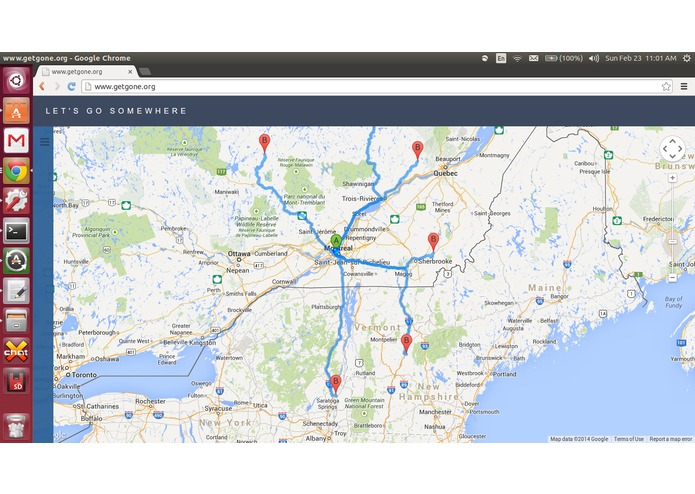Open the sound volume indicator
695x494 pixels.
point(594,58)
